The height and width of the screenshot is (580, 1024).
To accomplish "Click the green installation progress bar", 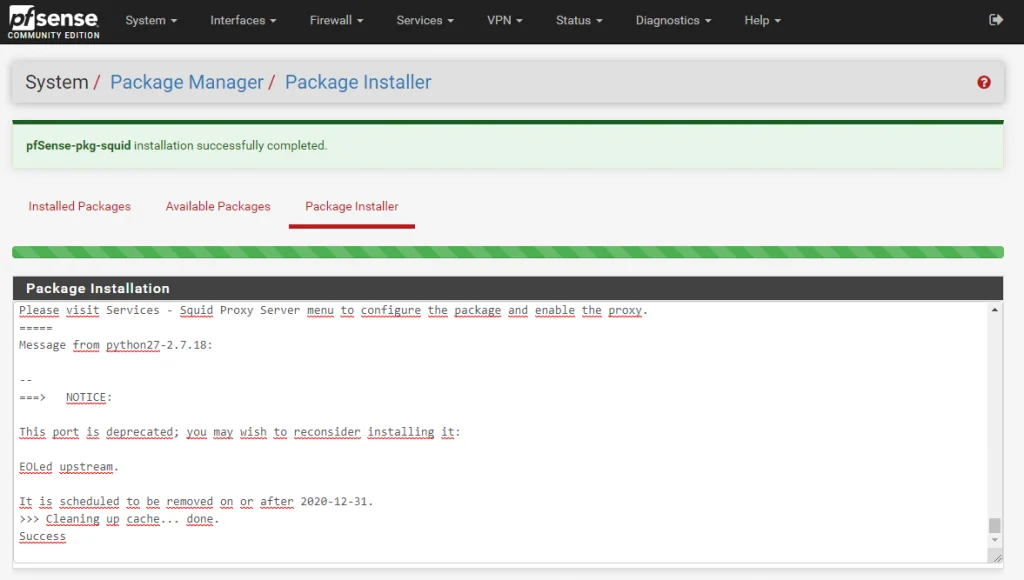I will point(508,252).
